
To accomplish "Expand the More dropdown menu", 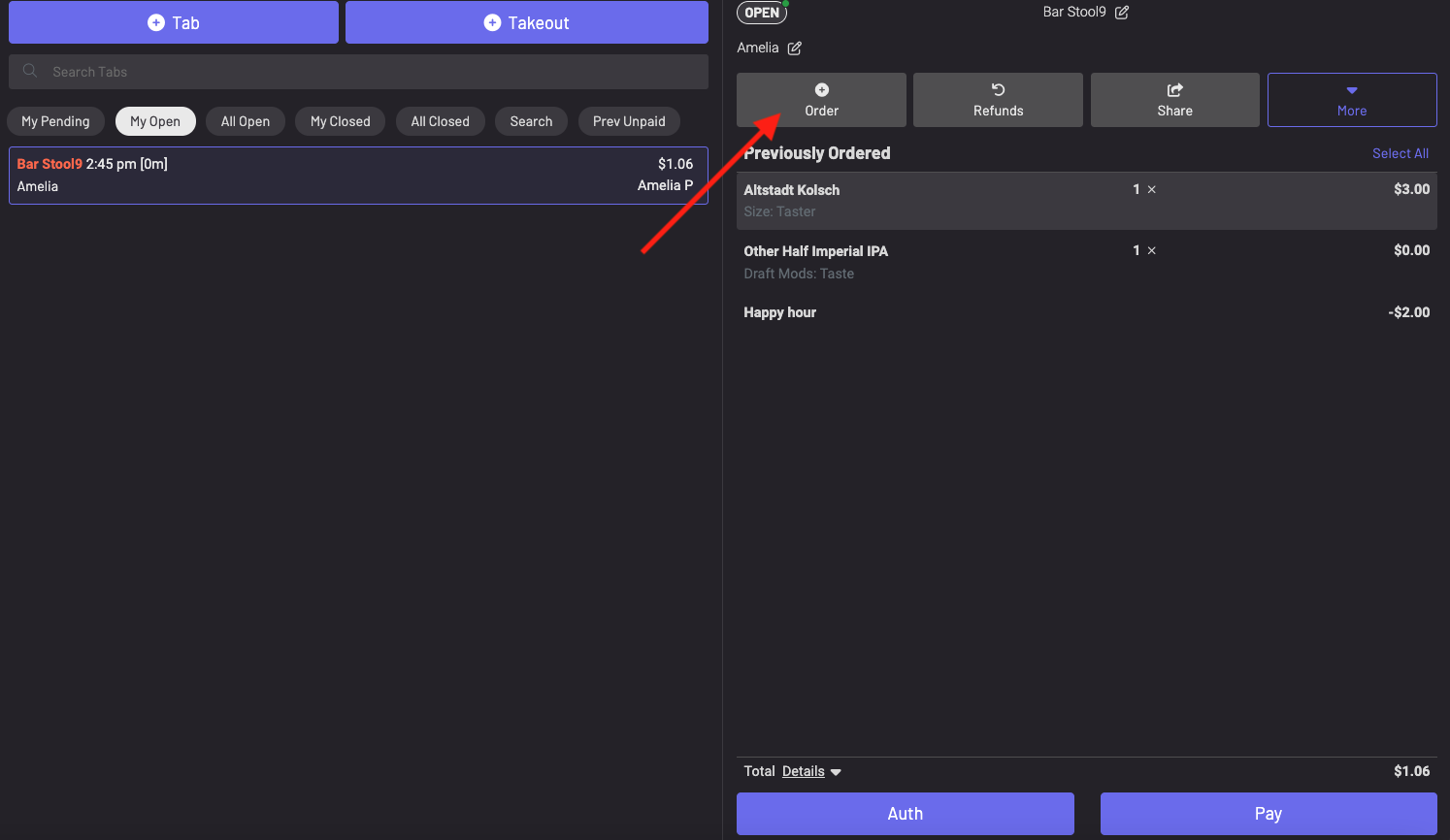I will pyautogui.click(x=1351, y=100).
